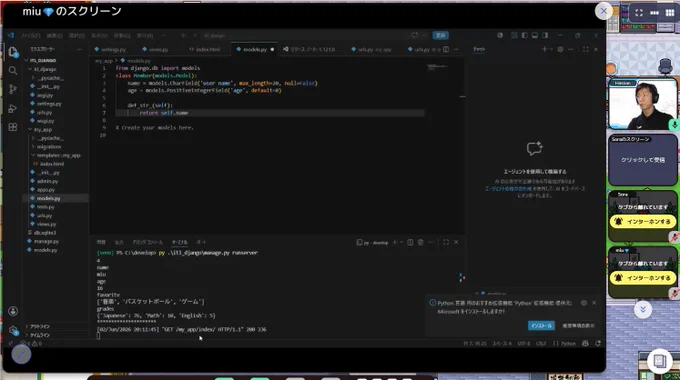Toggle the primary sidebar layout icon
This screenshot has height=380, width=680.
coord(524,35)
